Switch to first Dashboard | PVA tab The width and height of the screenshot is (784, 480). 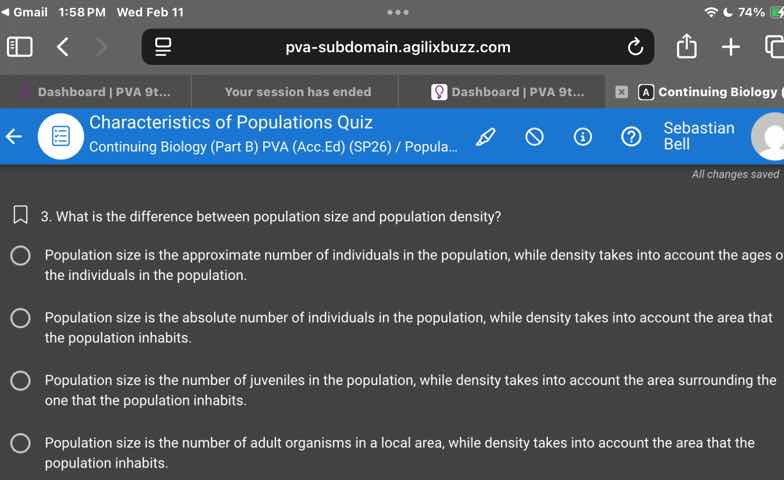point(95,92)
